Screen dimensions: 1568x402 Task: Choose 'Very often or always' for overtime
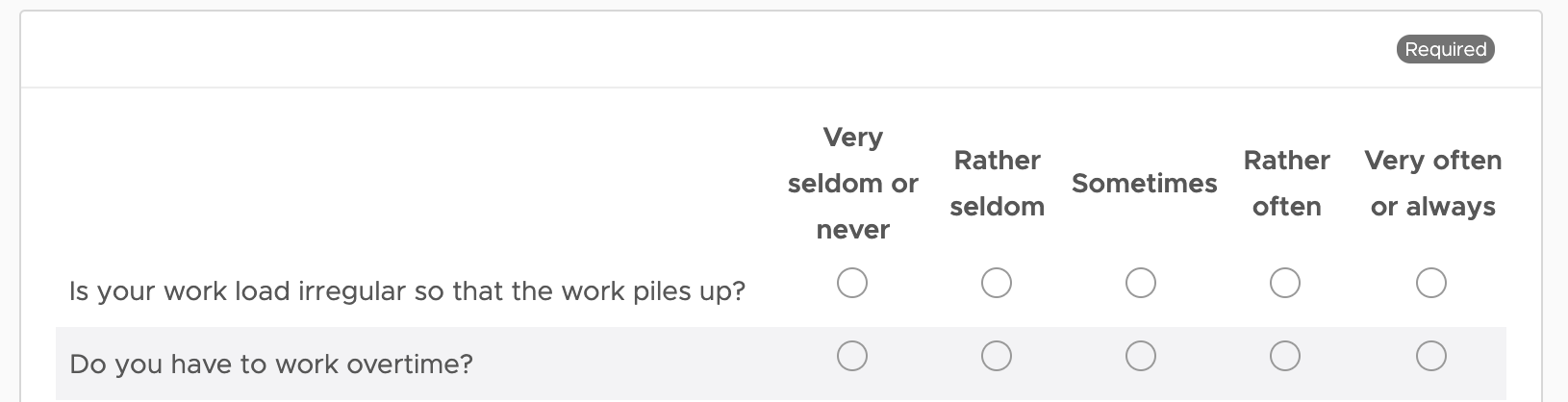[x=1431, y=356]
